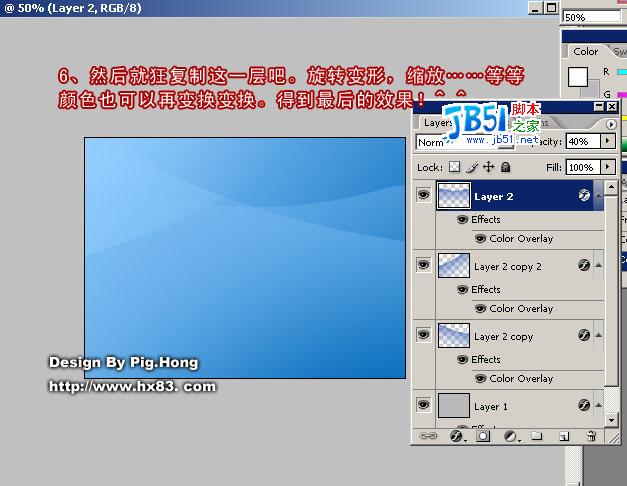Open the Layers panel options menu button
Screen dimensions: 627x486
[611, 124]
